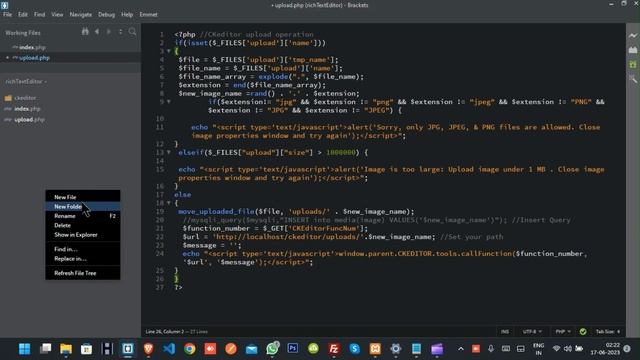Viewport: 640px width, 360px height.
Task: Collapse the code fold arrow at line 13
Action: (169, 152)
